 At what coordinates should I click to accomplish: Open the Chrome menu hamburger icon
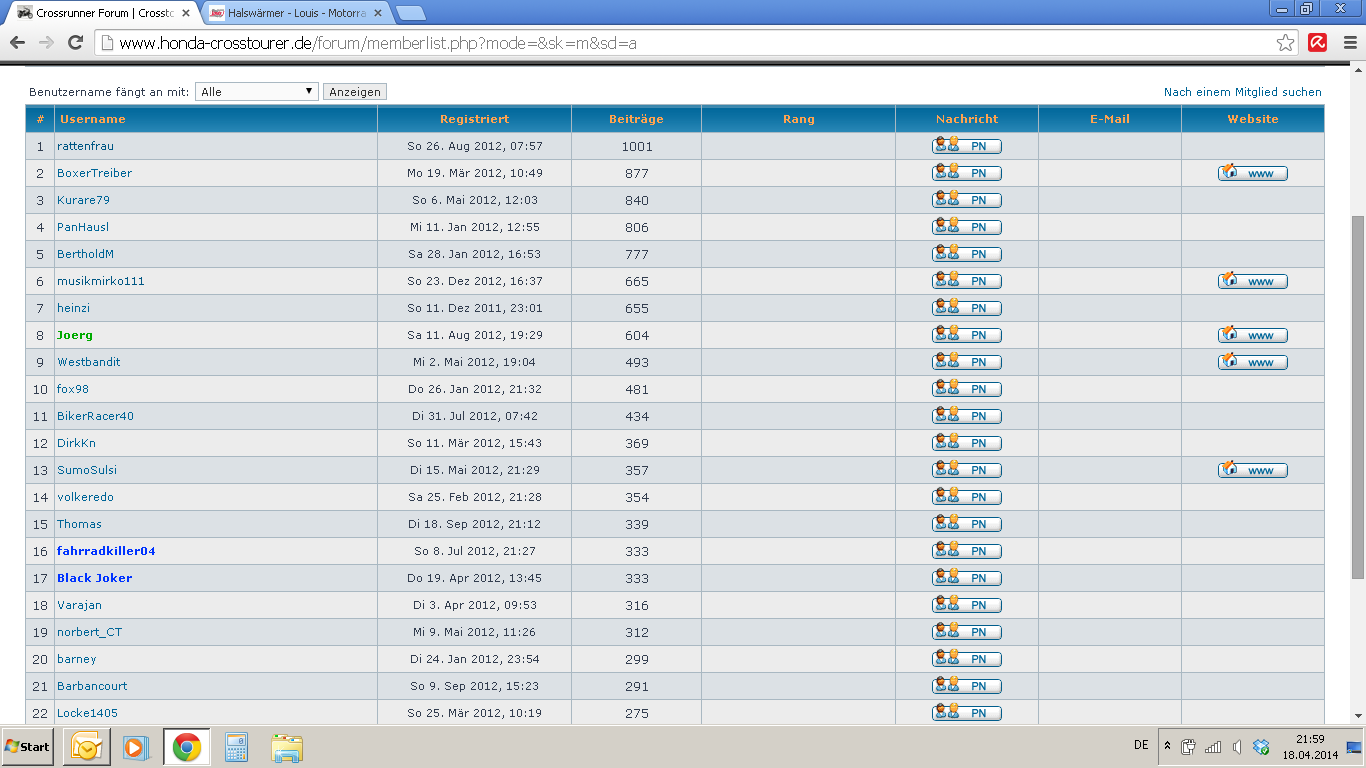click(x=1349, y=43)
